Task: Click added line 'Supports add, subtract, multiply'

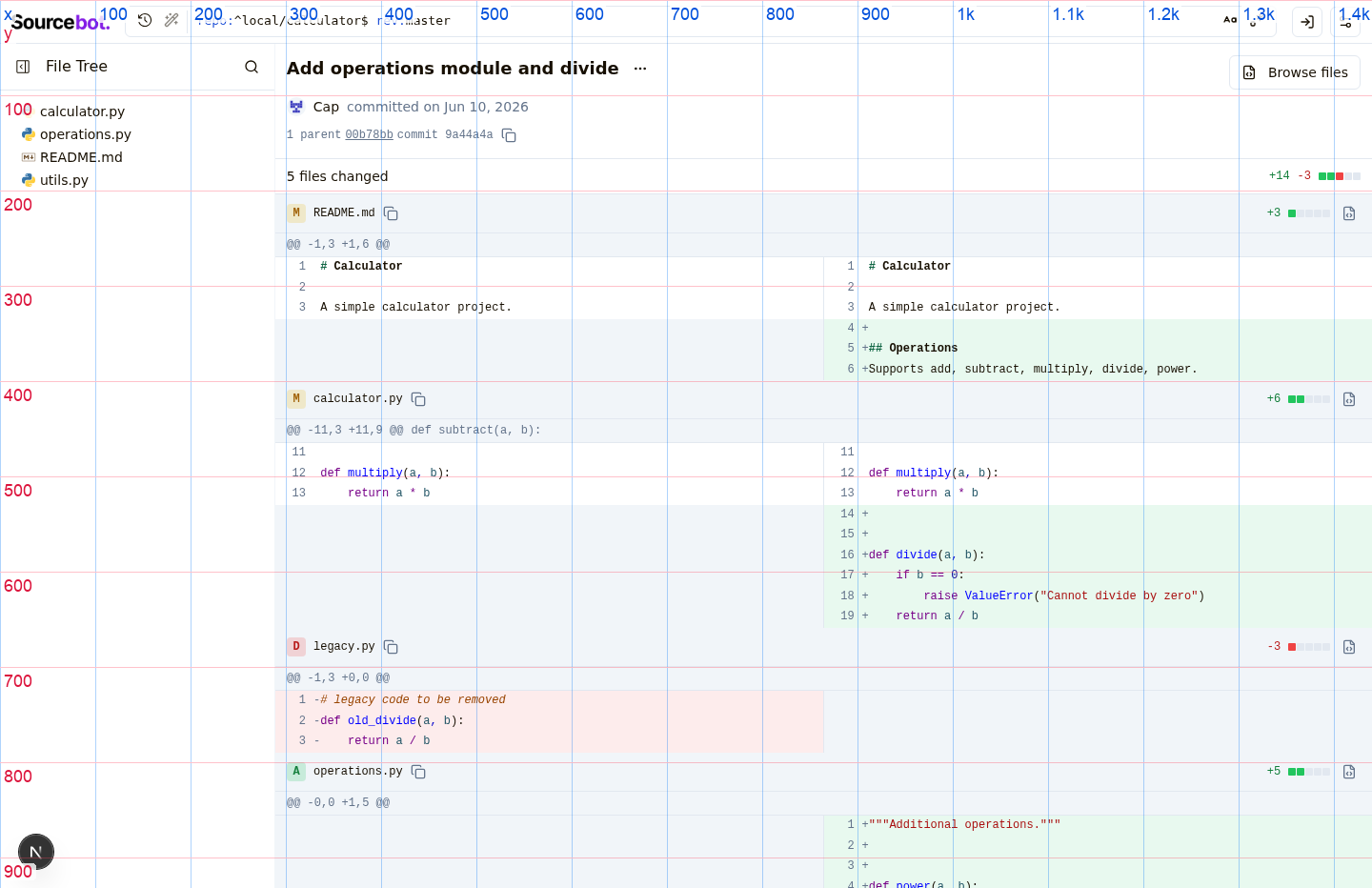Action: pyautogui.click(x=1033, y=370)
